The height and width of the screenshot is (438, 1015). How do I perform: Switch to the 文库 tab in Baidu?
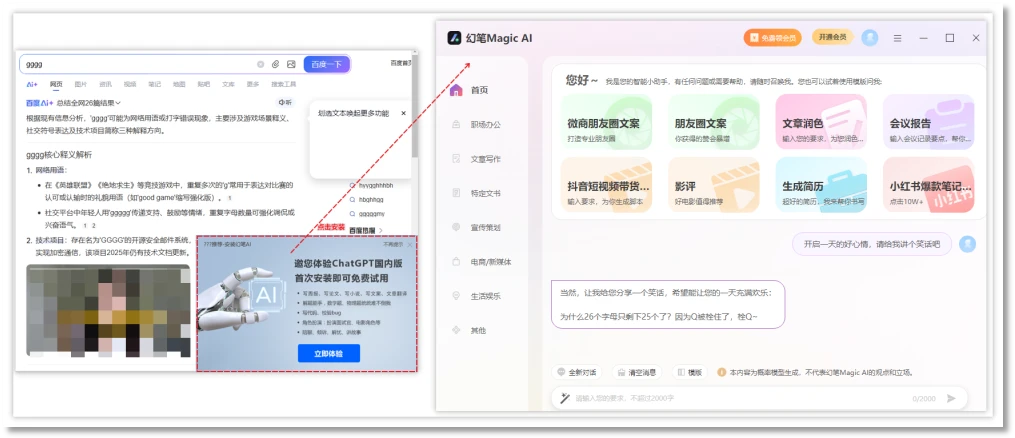tap(229, 84)
